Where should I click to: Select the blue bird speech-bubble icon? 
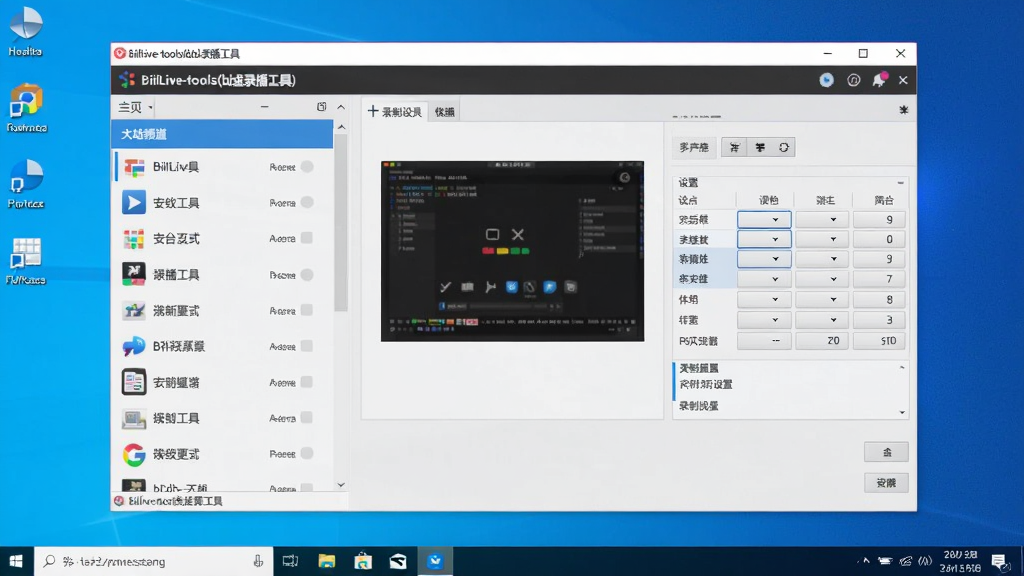[134, 346]
